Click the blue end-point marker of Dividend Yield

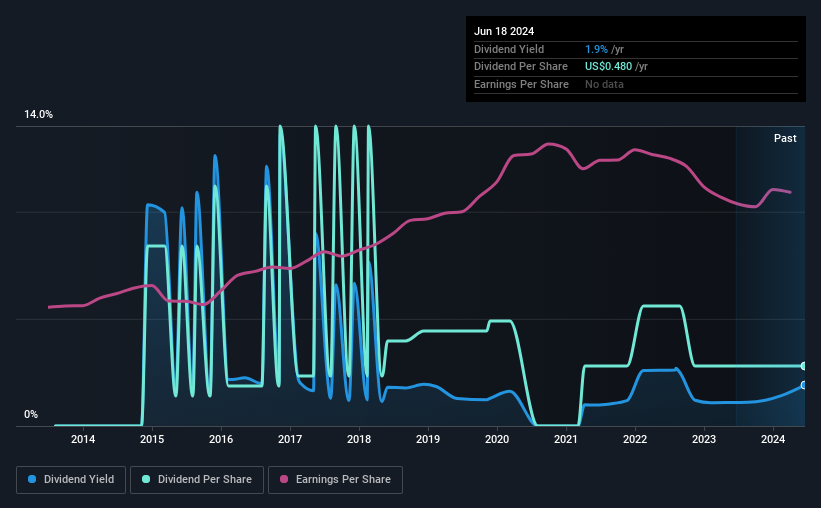tap(804, 385)
